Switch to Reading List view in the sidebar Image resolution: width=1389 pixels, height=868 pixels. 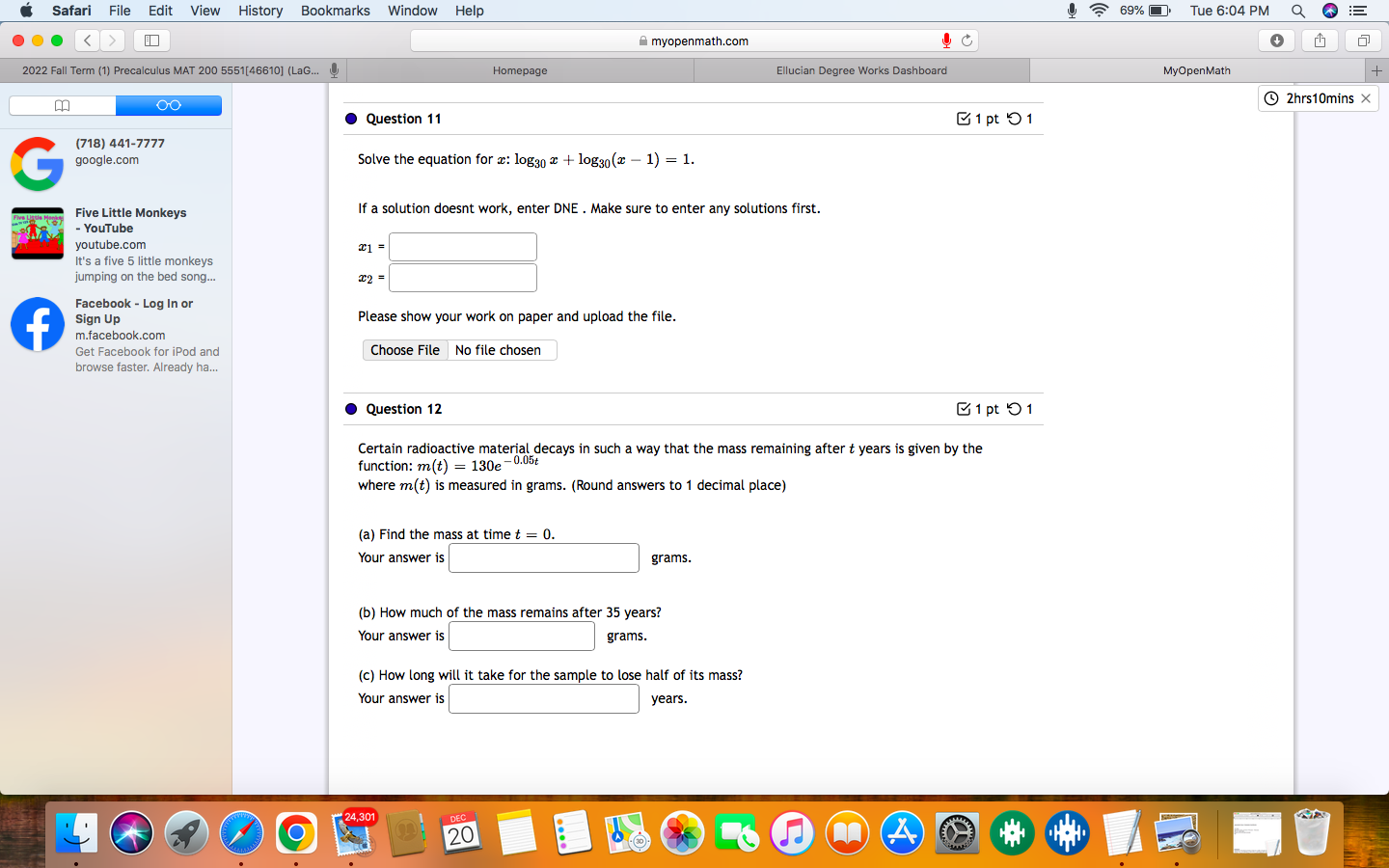click(x=169, y=104)
